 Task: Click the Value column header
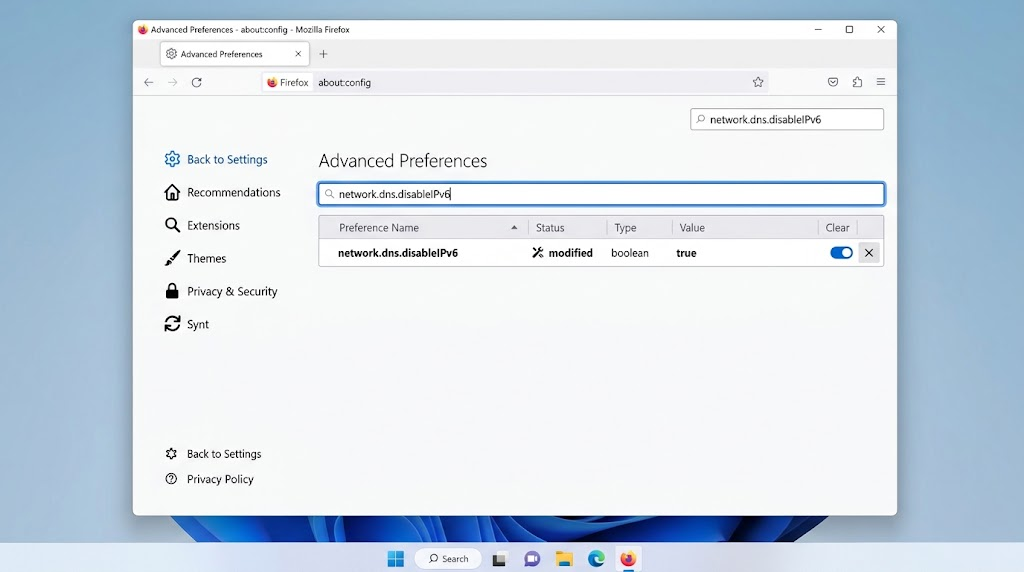744,227
